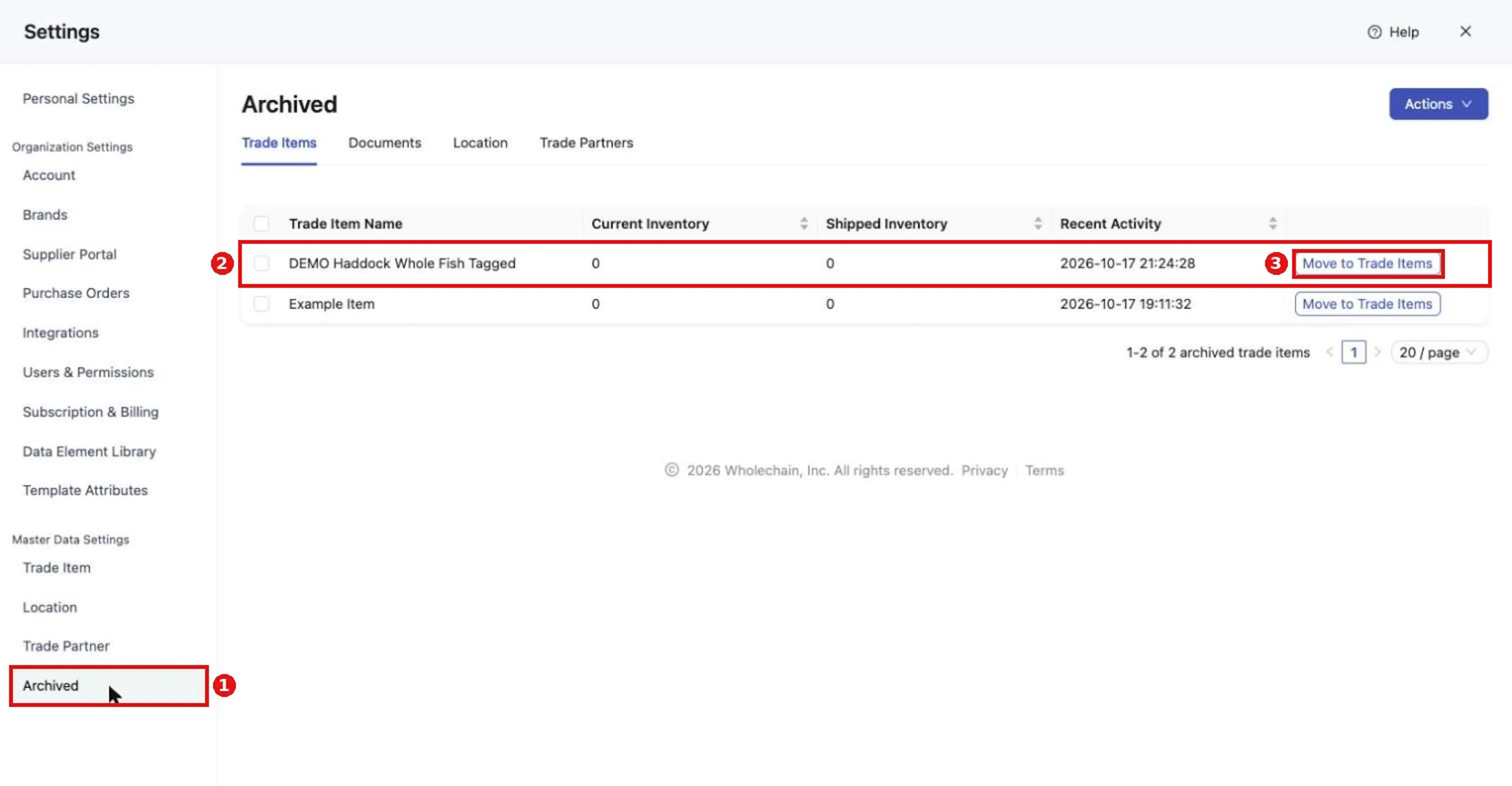Sort by Current Inventory arrows

pos(804,223)
